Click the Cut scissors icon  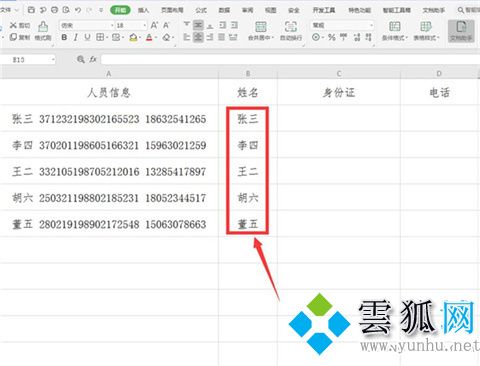click(x=13, y=25)
